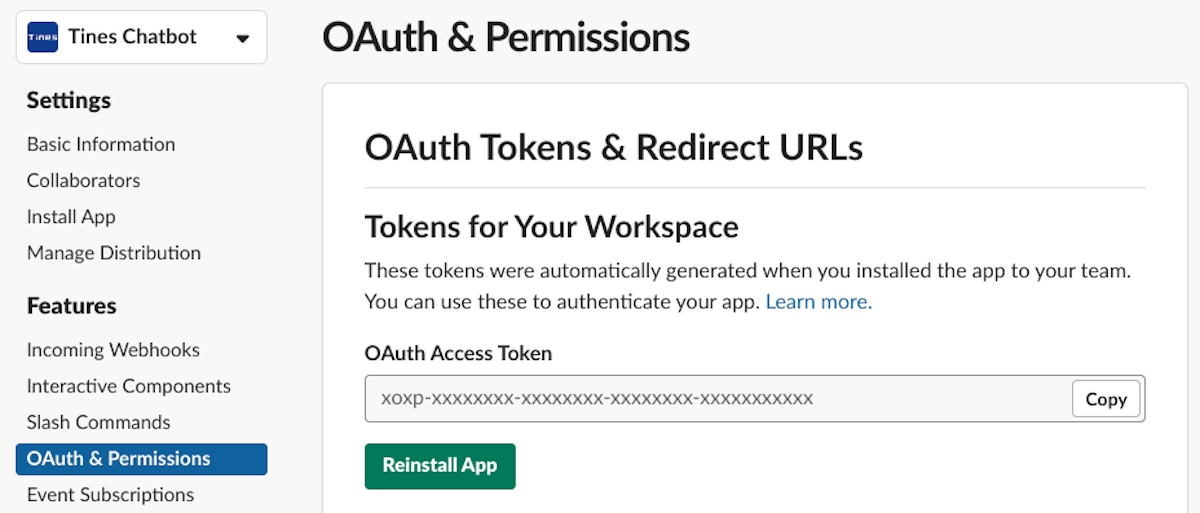Open the Tines Chatbot app switcher dropdown
Screen dimensions: 1200x513
(132, 38)
